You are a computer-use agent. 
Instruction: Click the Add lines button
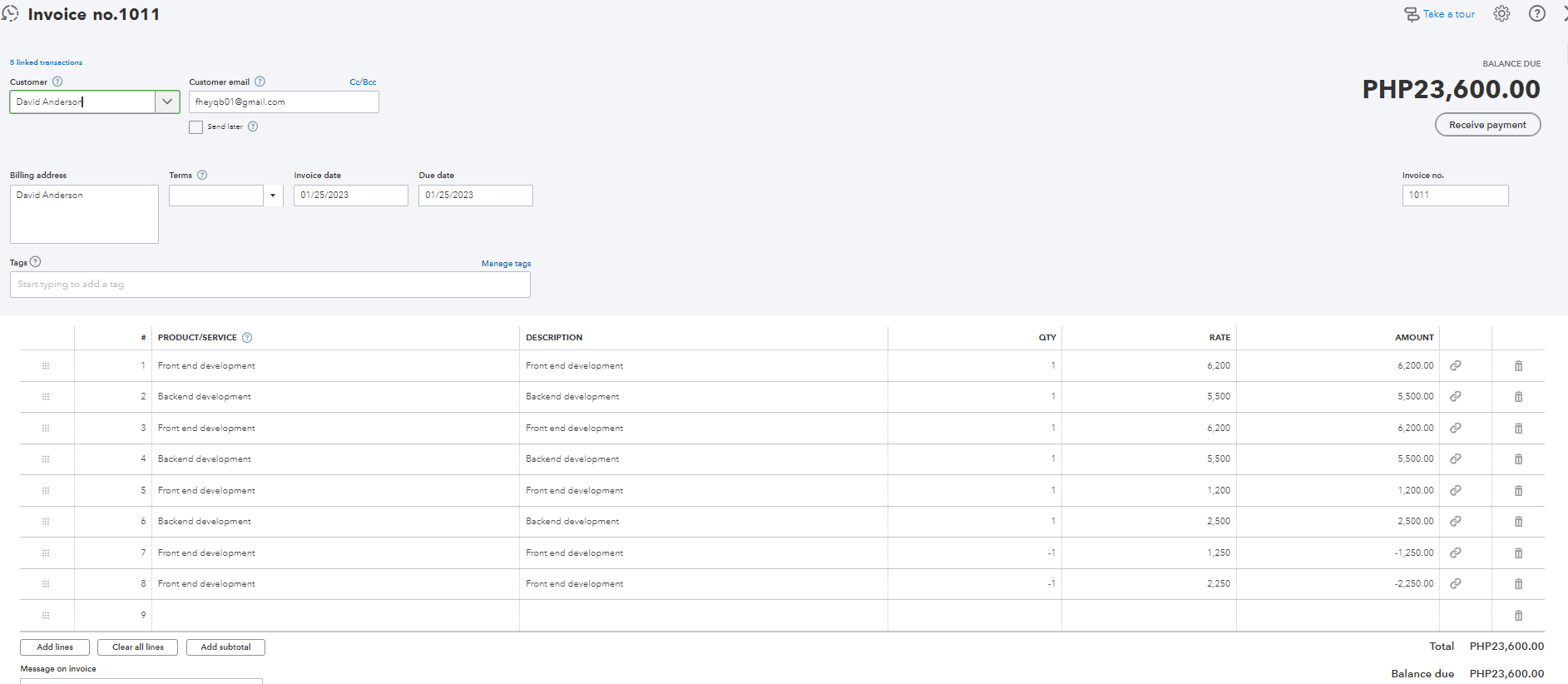coord(55,647)
